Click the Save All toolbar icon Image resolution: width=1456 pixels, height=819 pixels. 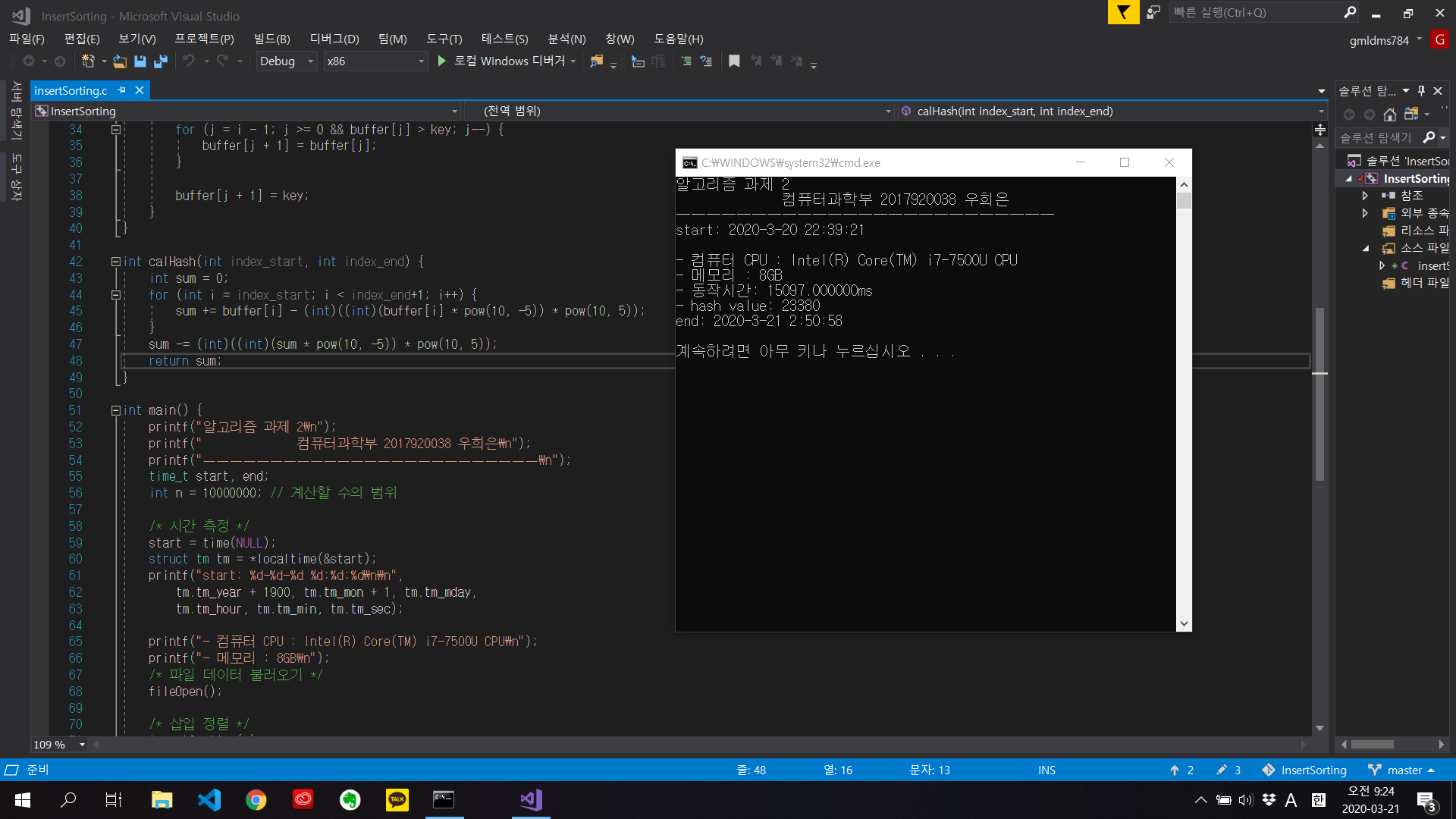click(x=160, y=61)
